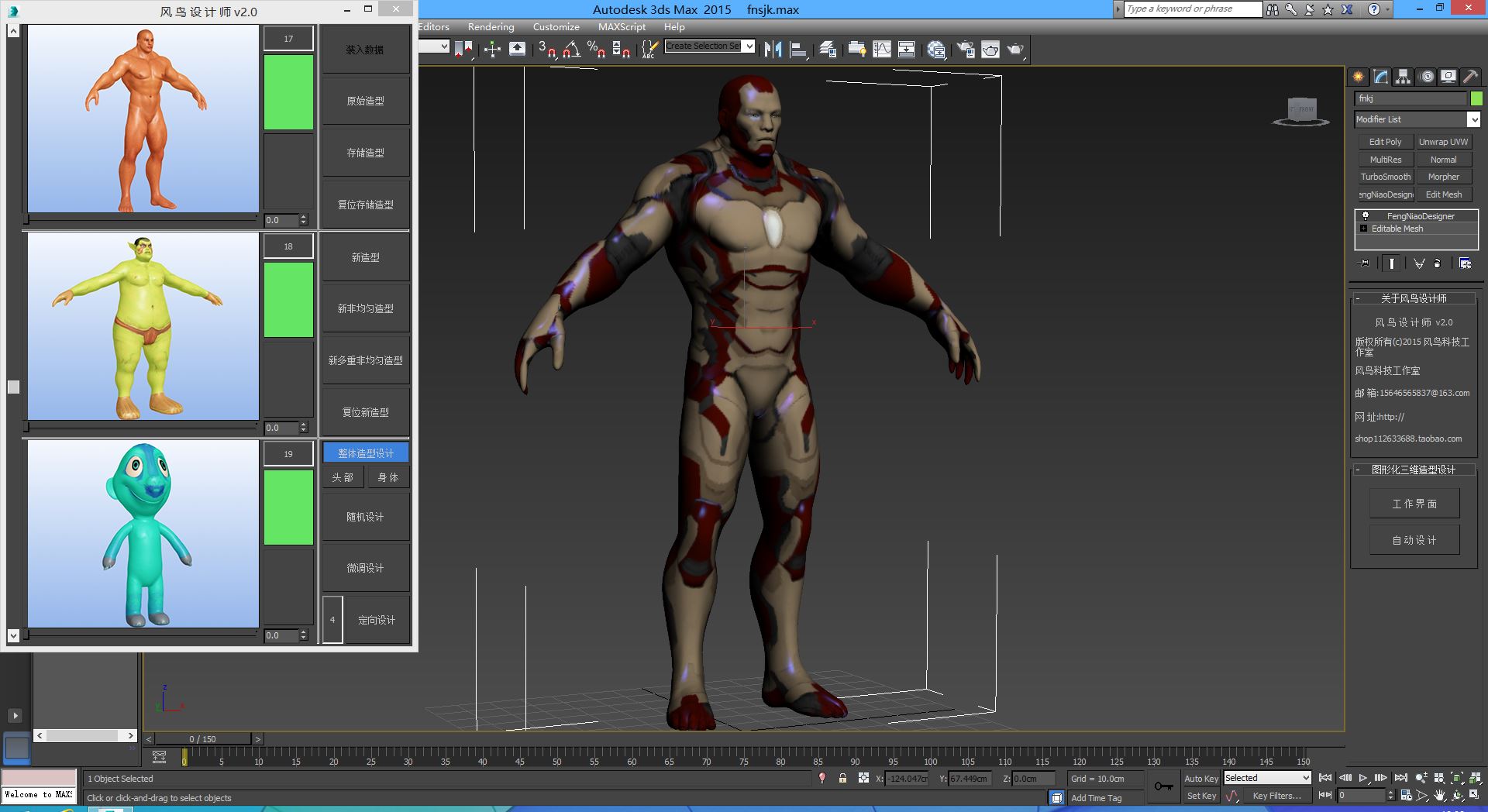
Task: Click the Align tool icon
Action: [x=798, y=50]
